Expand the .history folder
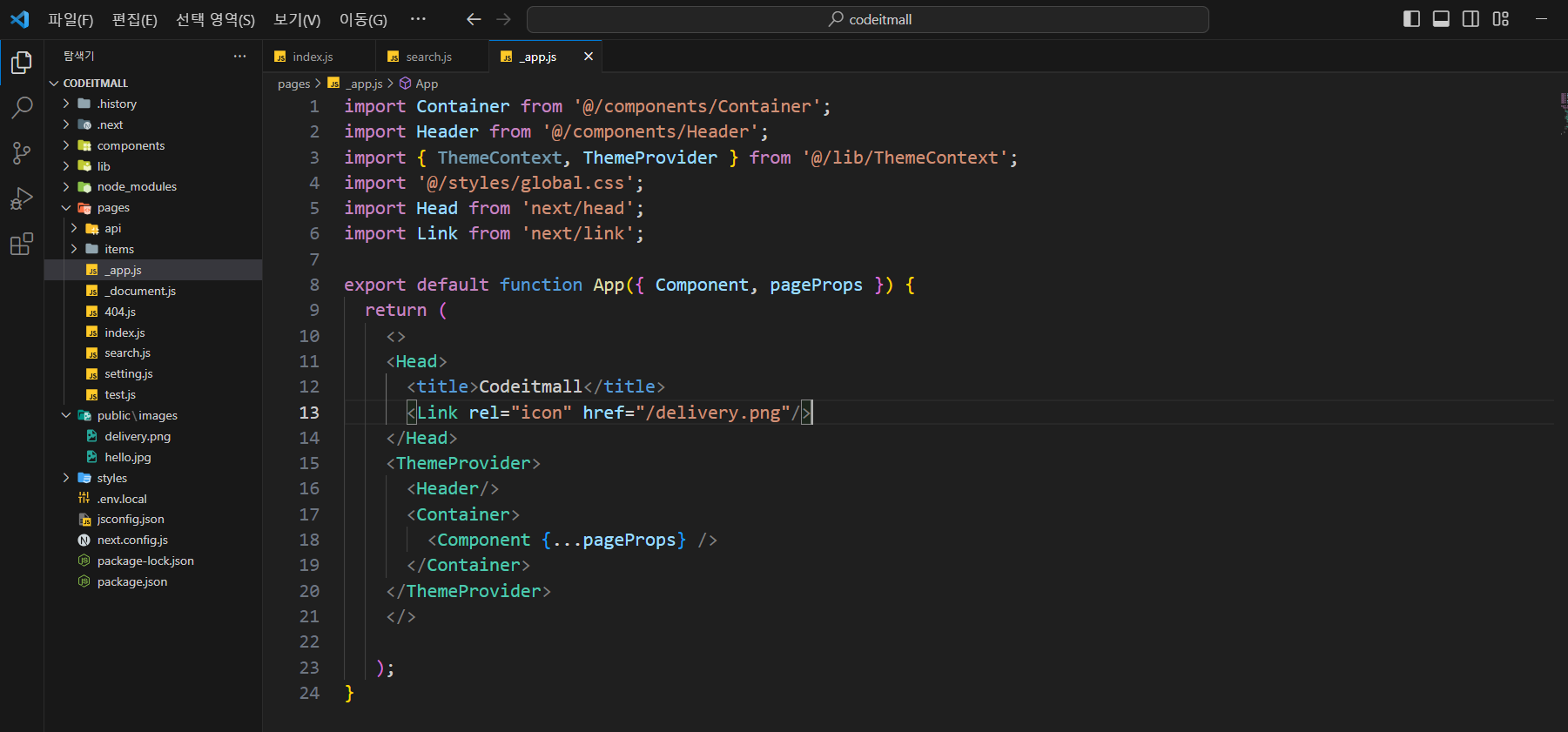Image resolution: width=1568 pixels, height=732 pixels. pyautogui.click(x=153, y=104)
